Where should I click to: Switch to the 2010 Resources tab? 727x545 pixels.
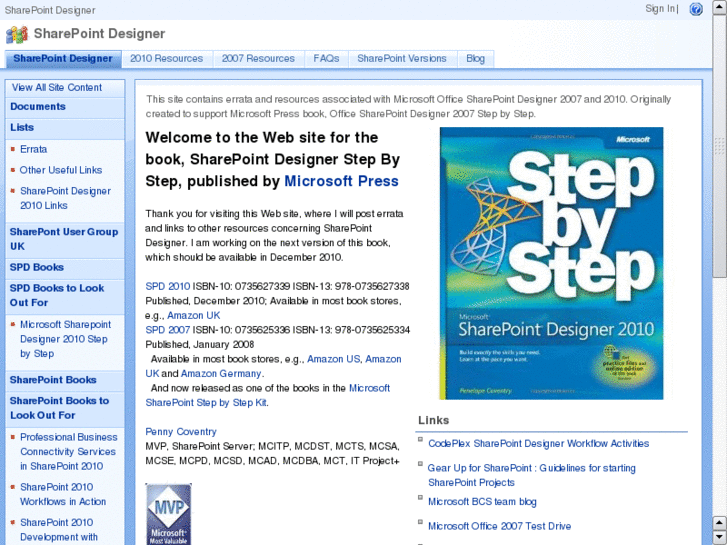[166, 59]
